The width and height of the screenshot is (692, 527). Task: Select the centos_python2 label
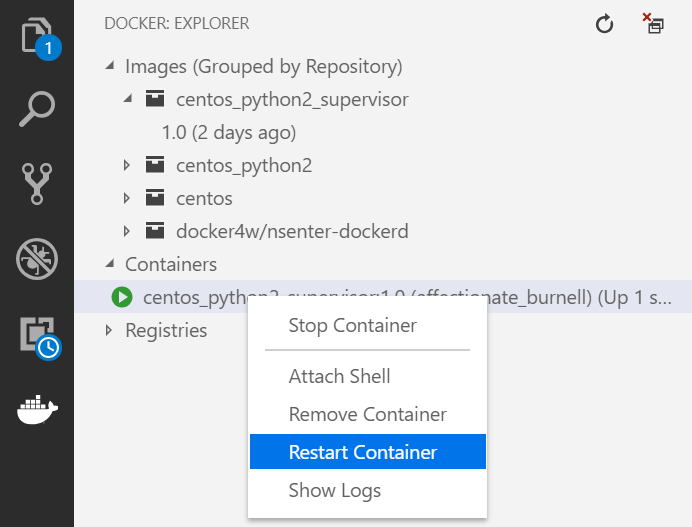pos(244,166)
